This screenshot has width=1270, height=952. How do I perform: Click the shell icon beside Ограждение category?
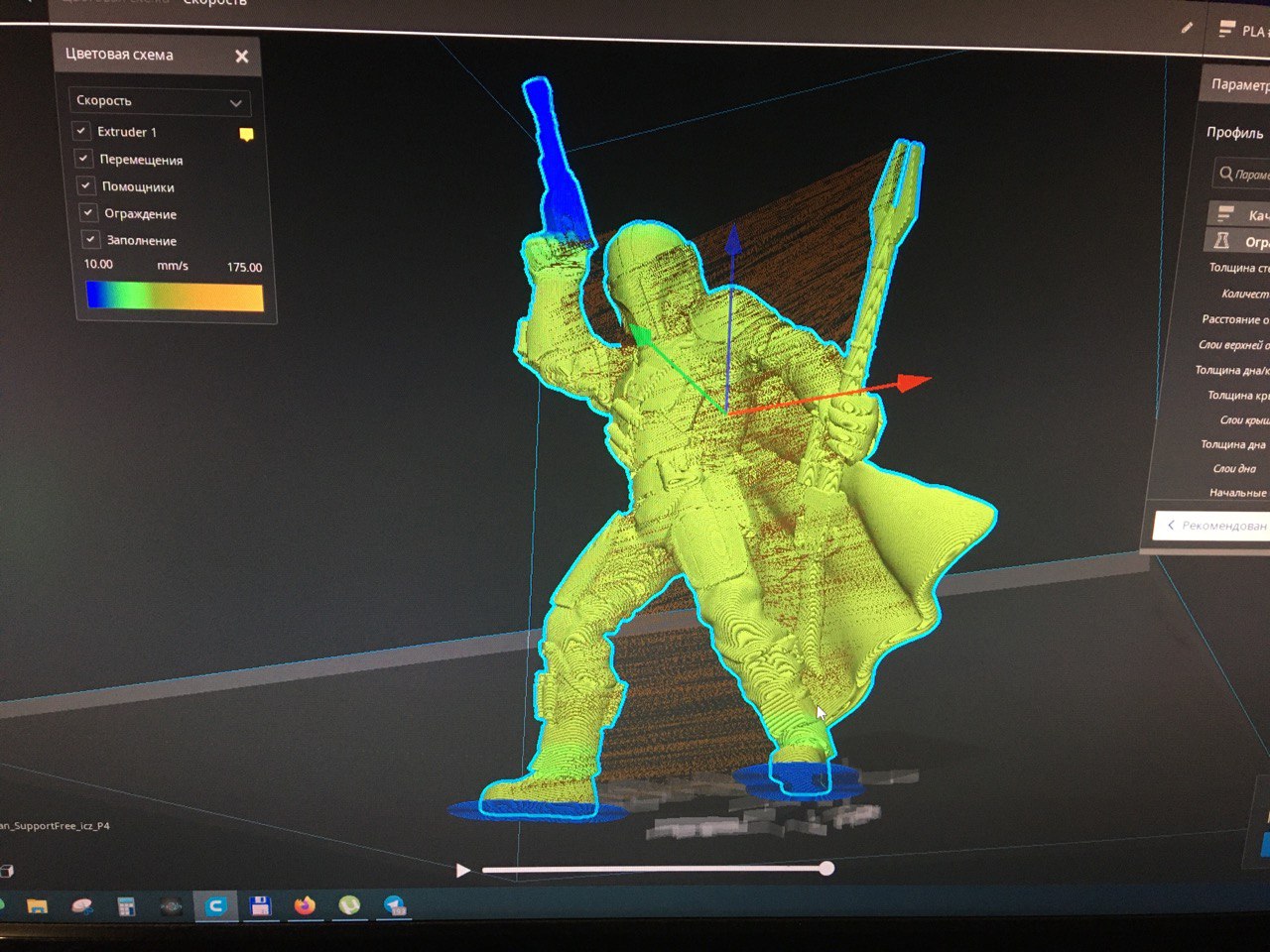coord(1222,241)
